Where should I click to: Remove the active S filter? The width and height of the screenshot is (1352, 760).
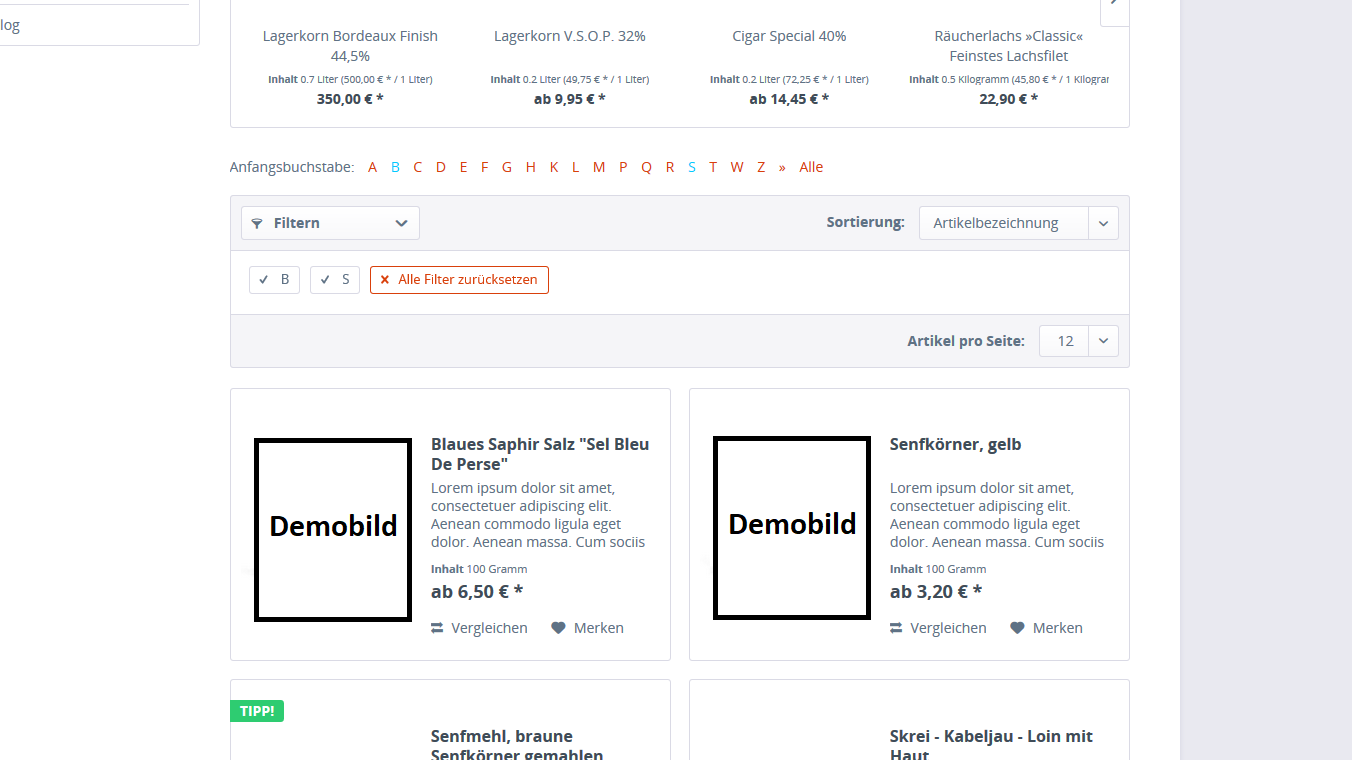[335, 280]
